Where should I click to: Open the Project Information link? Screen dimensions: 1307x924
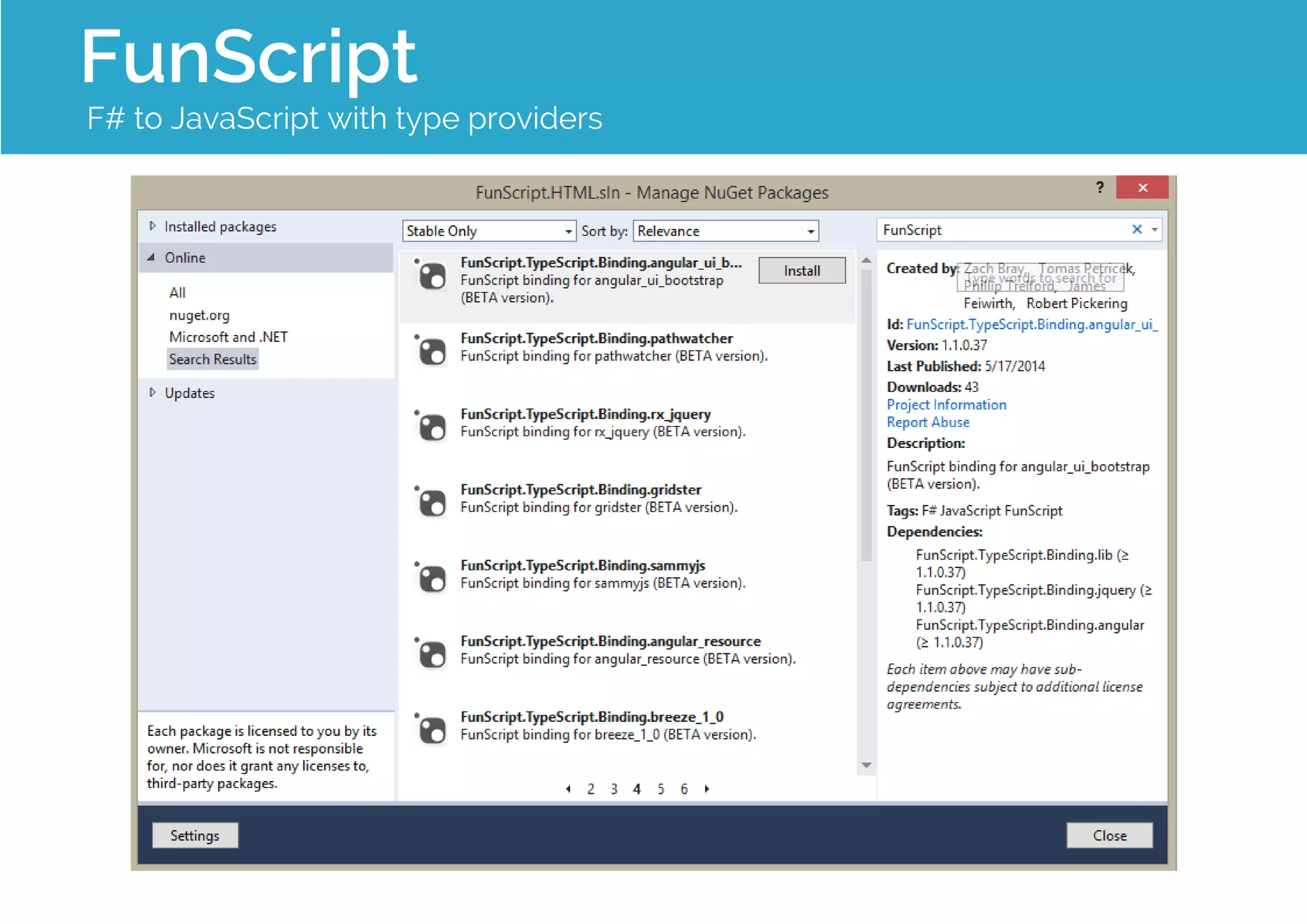[x=946, y=405]
